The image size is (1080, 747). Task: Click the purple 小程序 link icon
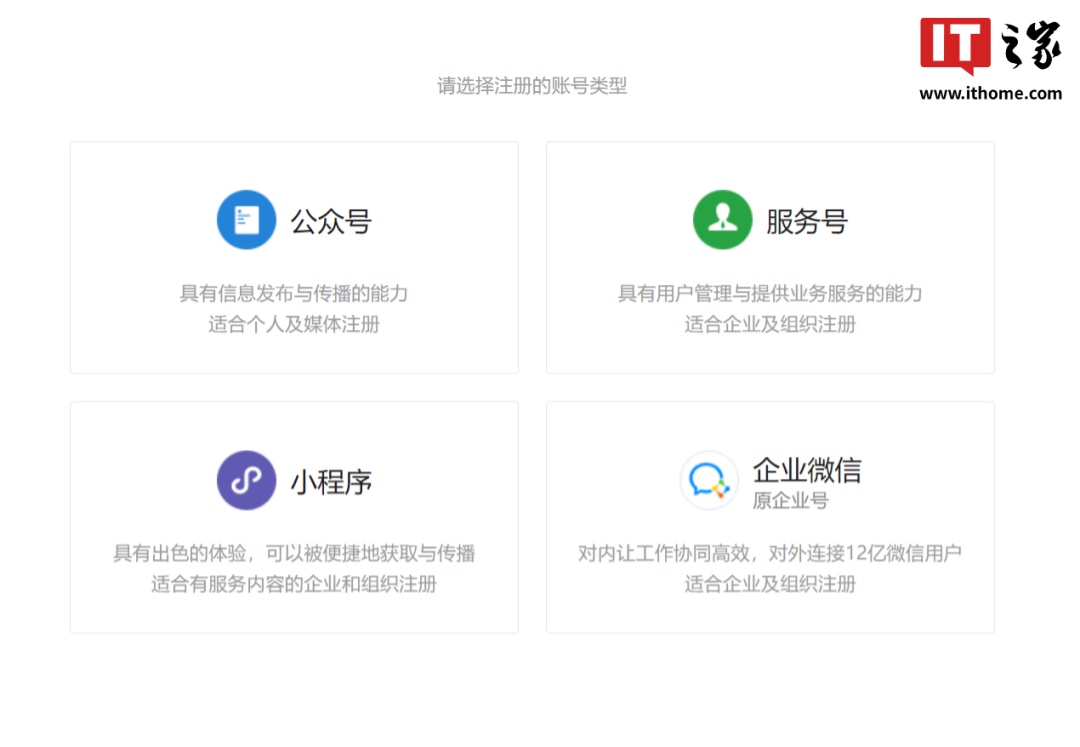(246, 480)
